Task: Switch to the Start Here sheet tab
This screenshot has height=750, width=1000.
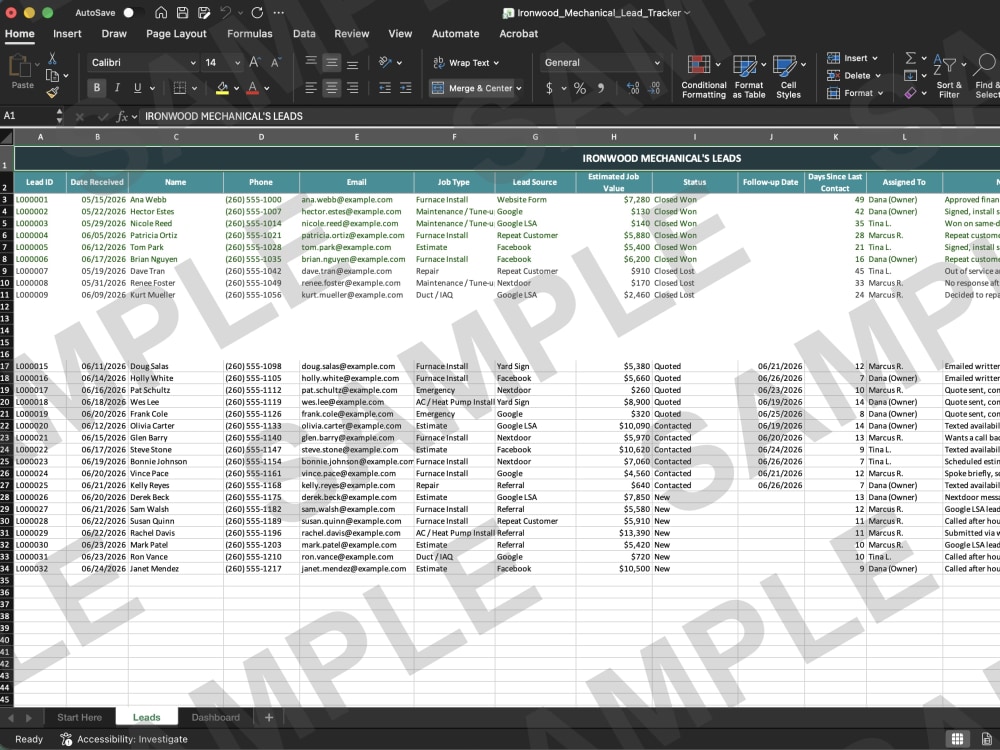Action: [79, 717]
